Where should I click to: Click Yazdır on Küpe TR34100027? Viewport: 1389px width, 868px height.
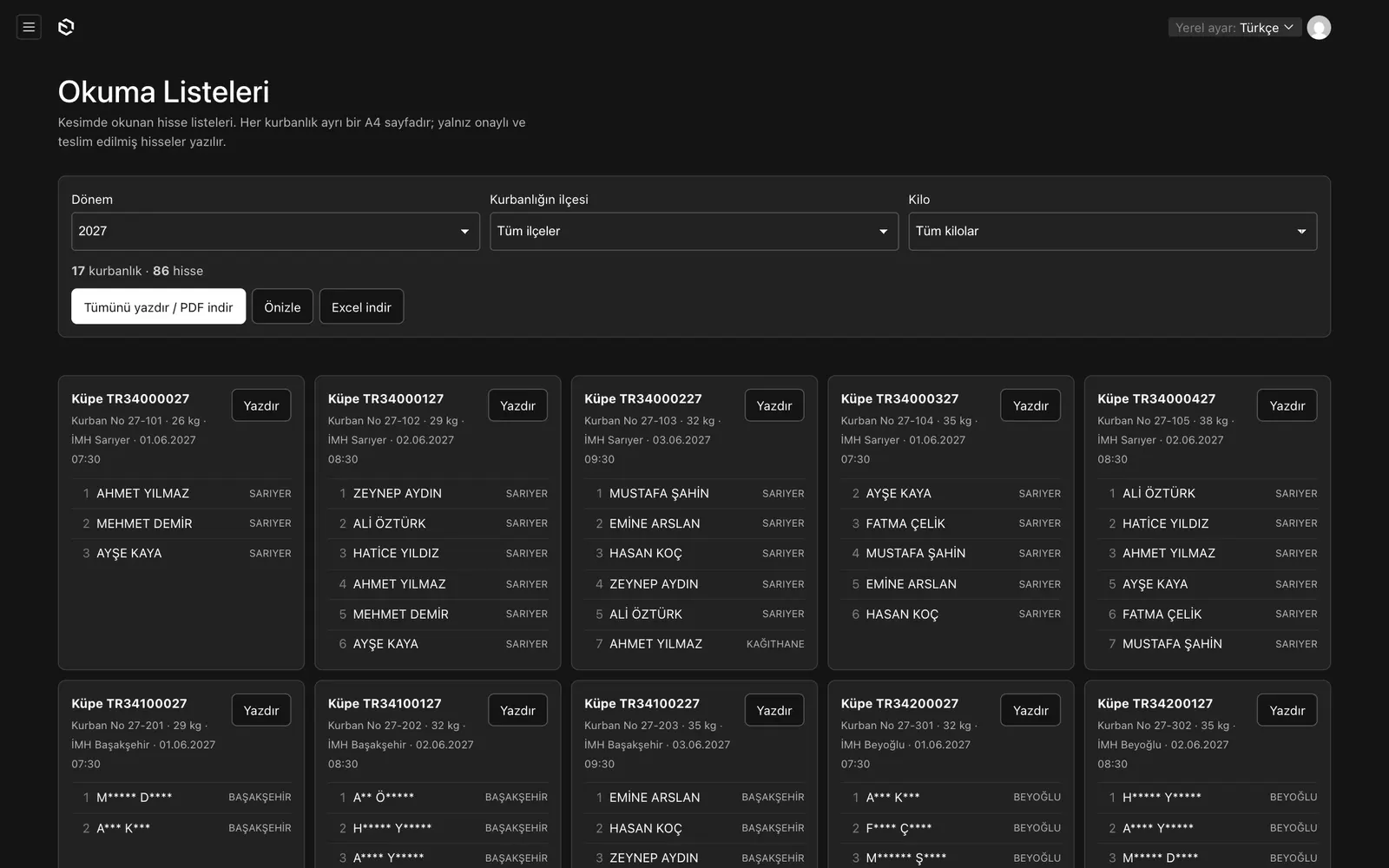click(x=261, y=710)
